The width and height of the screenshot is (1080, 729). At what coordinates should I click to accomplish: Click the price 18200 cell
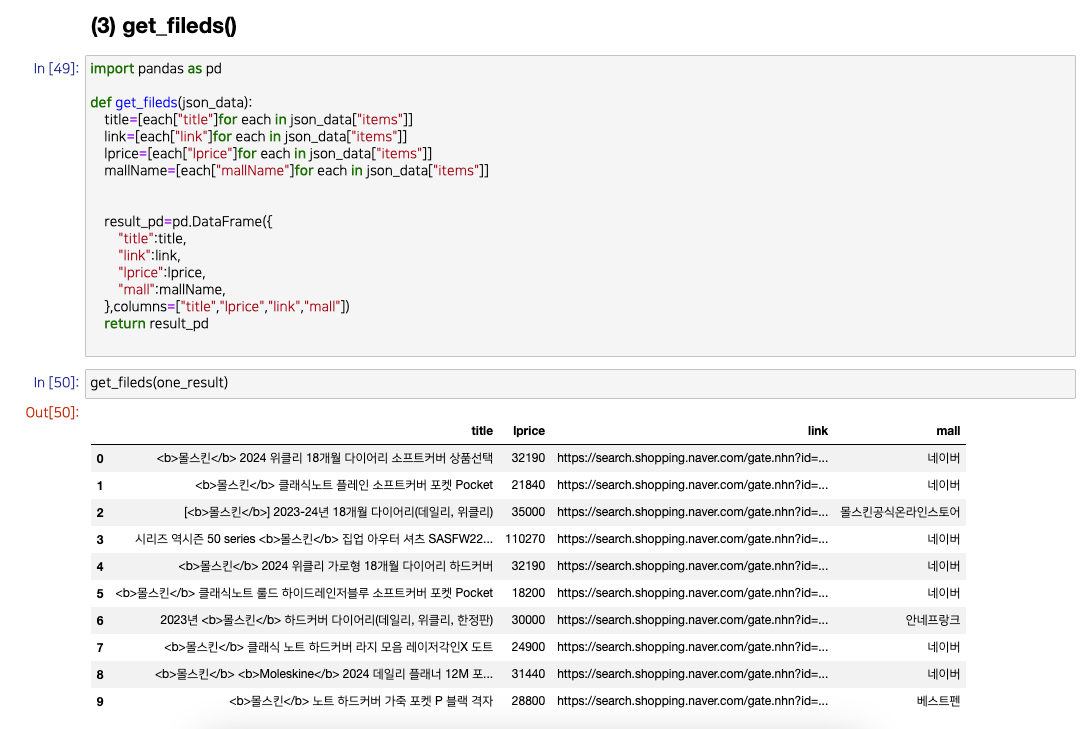click(x=528, y=593)
